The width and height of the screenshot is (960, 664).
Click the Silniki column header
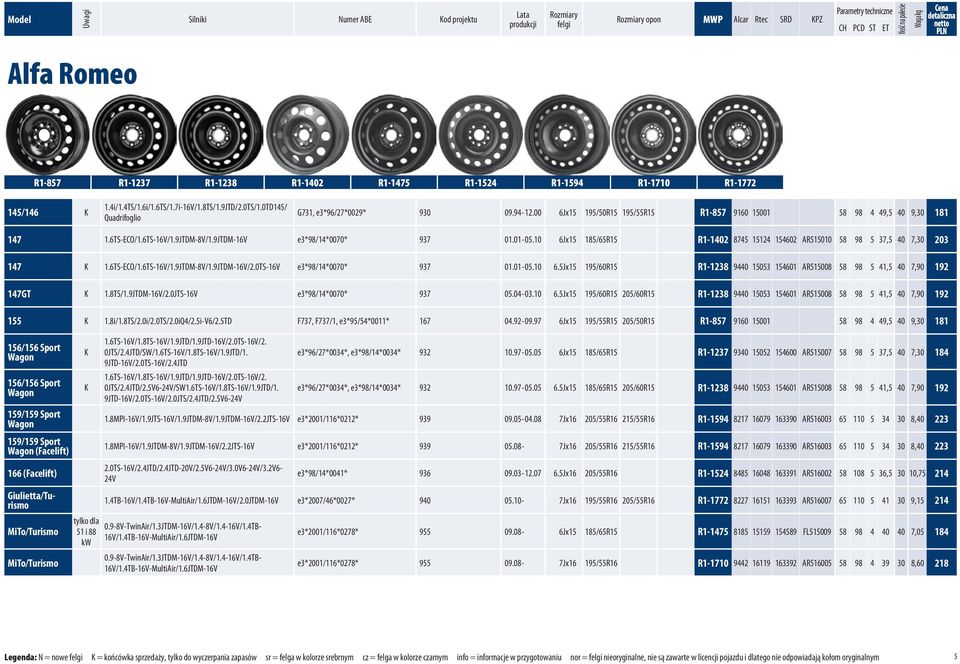click(x=197, y=19)
